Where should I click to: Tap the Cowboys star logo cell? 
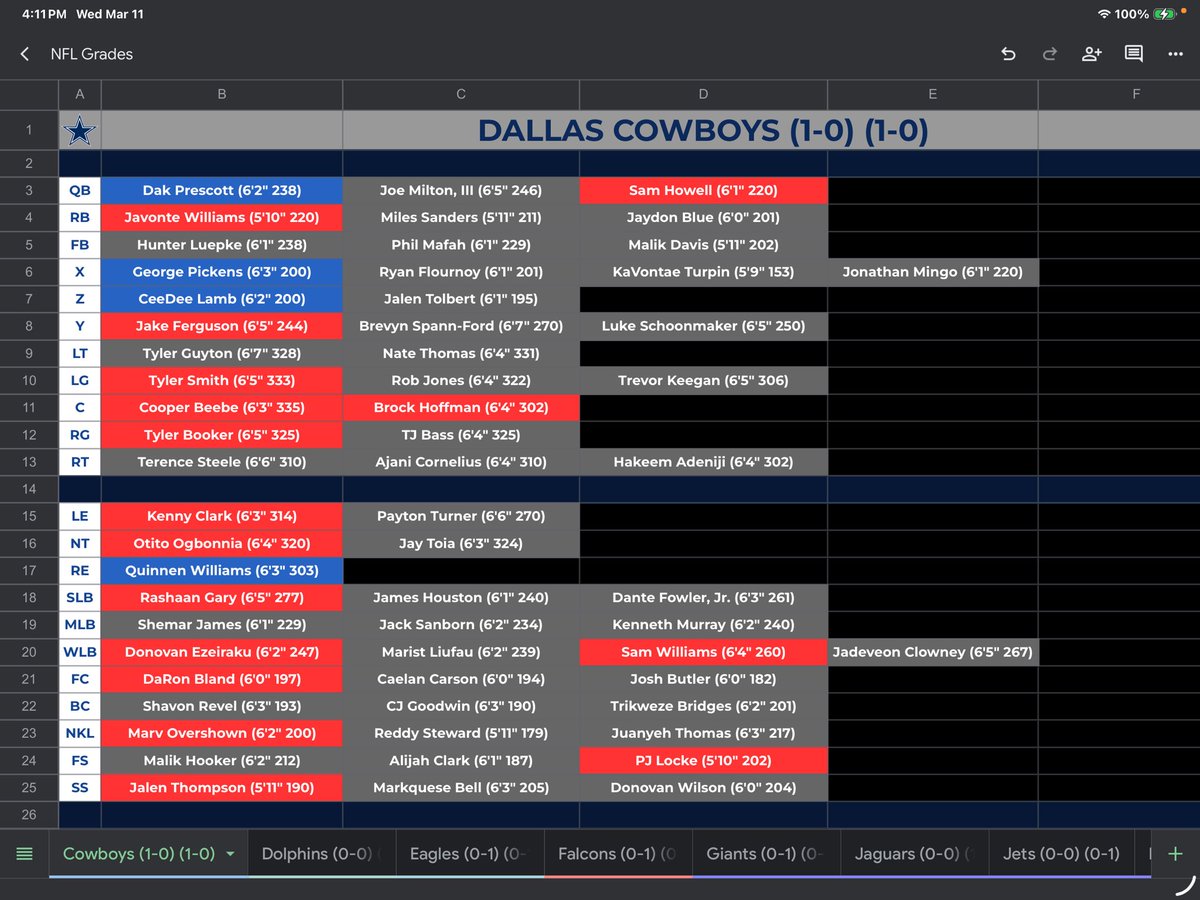[x=79, y=130]
